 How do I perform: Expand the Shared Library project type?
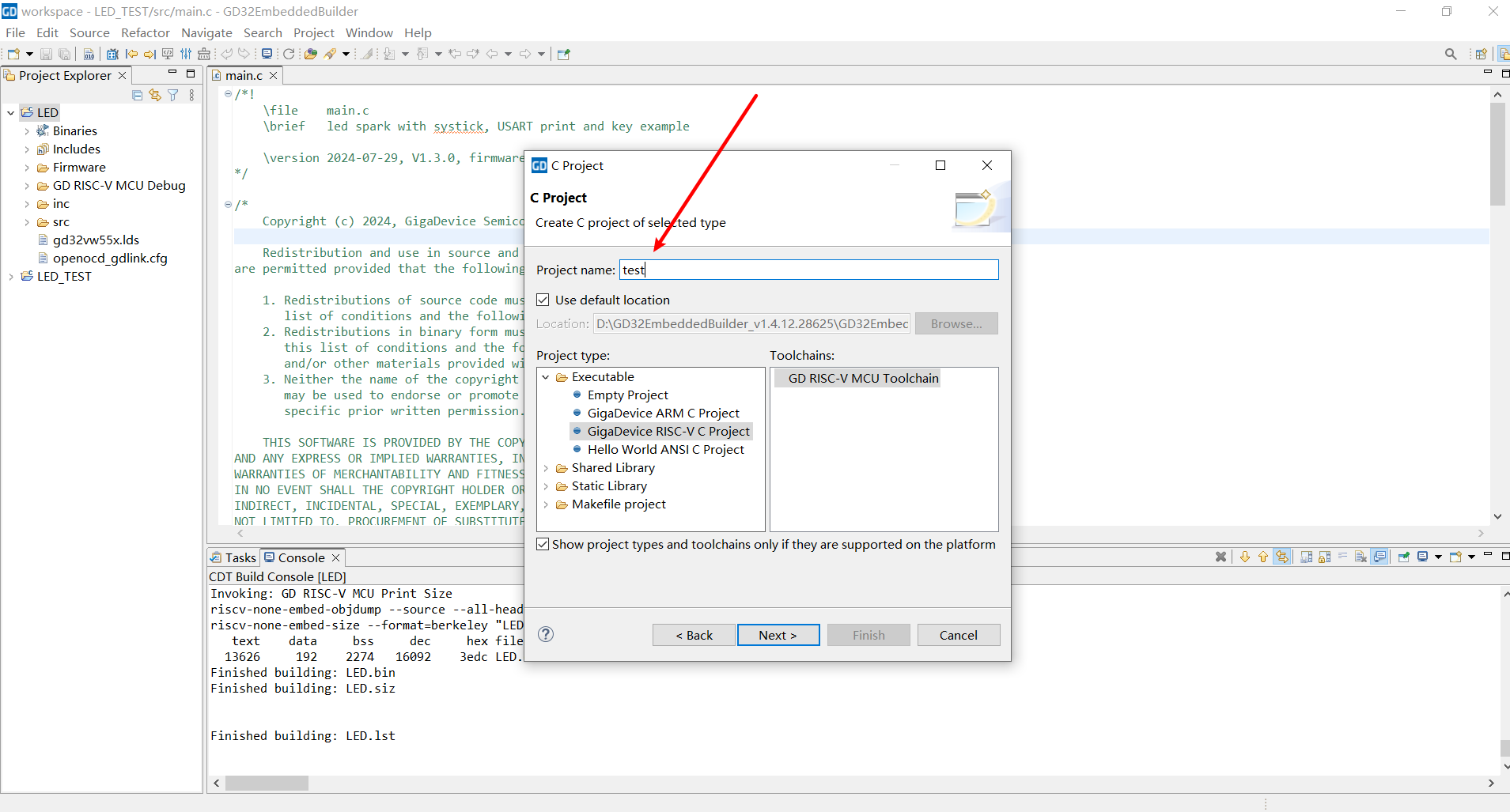click(546, 468)
